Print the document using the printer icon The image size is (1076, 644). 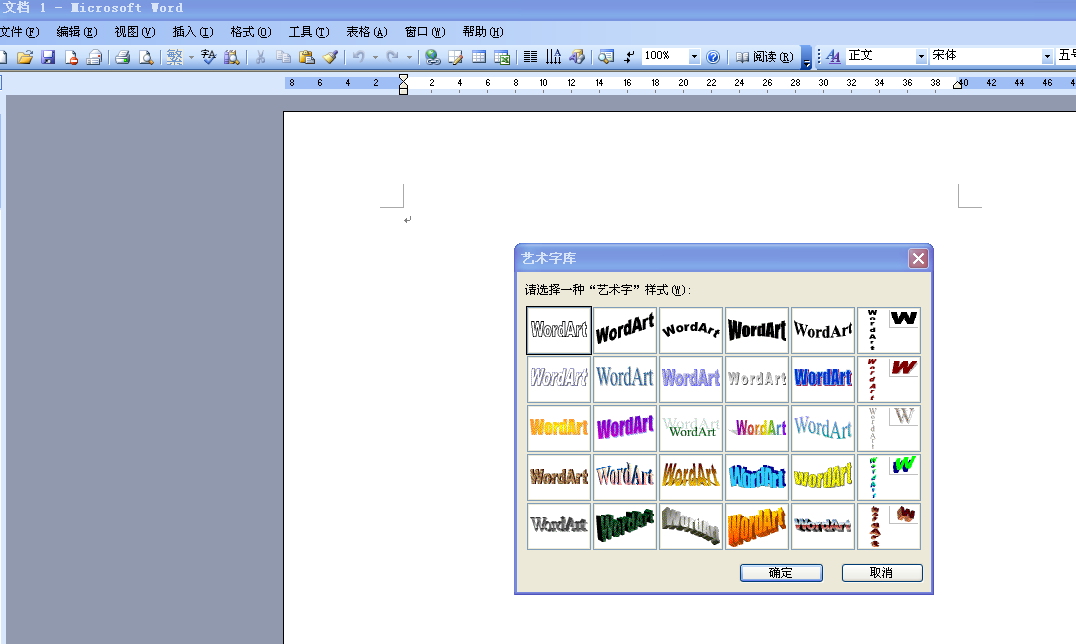[x=123, y=57]
